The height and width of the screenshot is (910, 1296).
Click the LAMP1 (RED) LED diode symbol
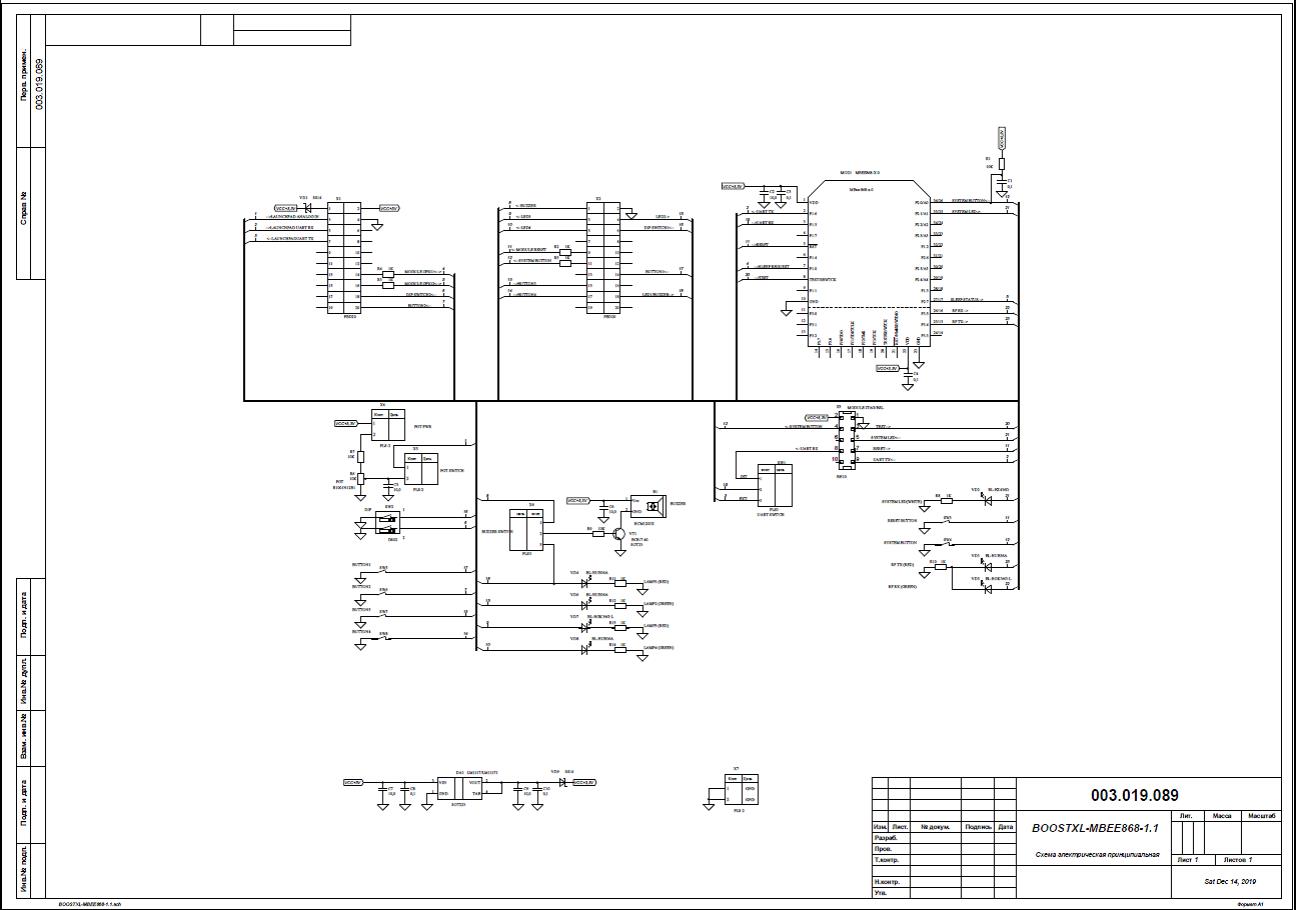click(x=586, y=582)
